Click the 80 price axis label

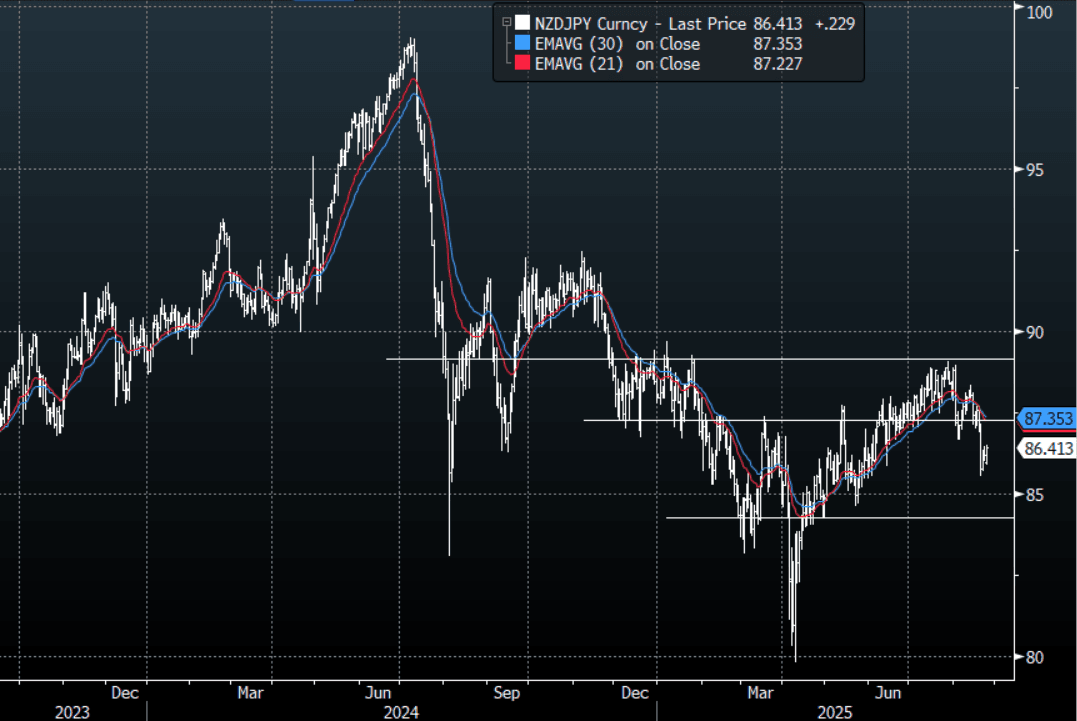(1034, 657)
